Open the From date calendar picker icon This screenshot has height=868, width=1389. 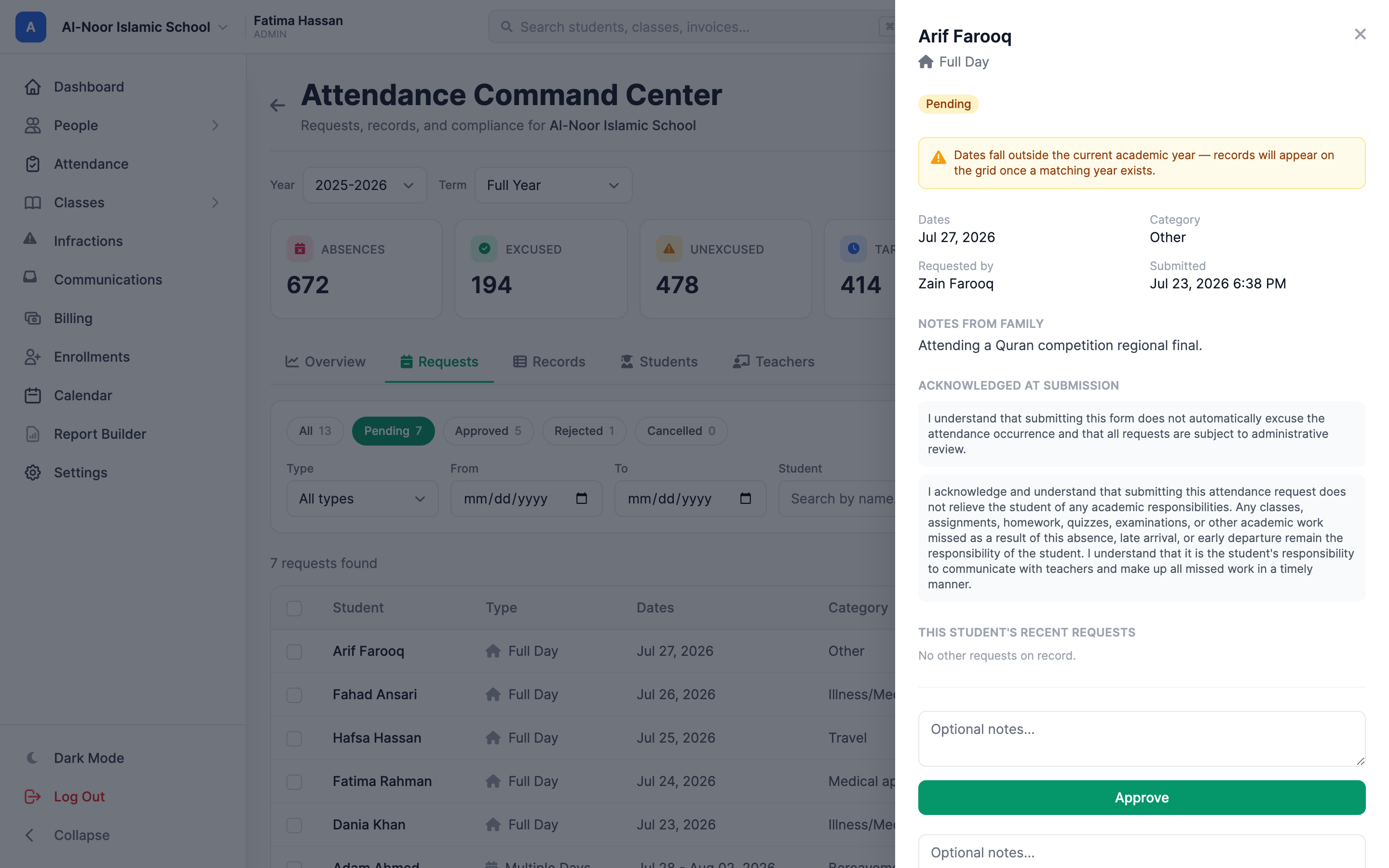[x=582, y=498]
